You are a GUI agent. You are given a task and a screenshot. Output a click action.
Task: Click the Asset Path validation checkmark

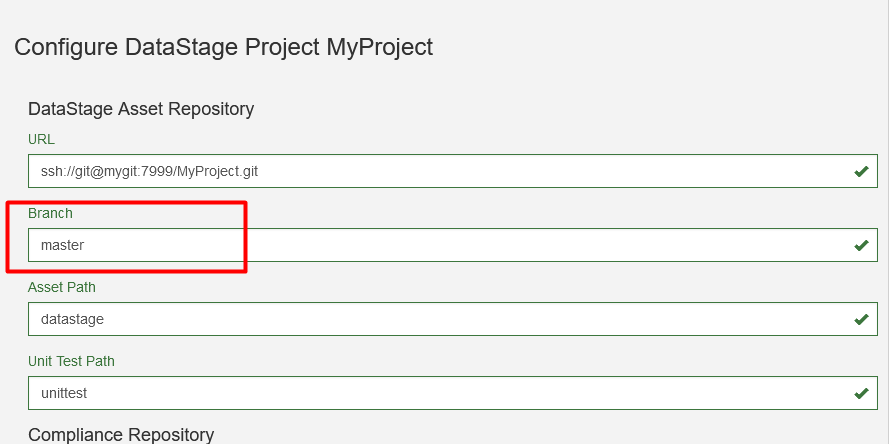click(860, 320)
